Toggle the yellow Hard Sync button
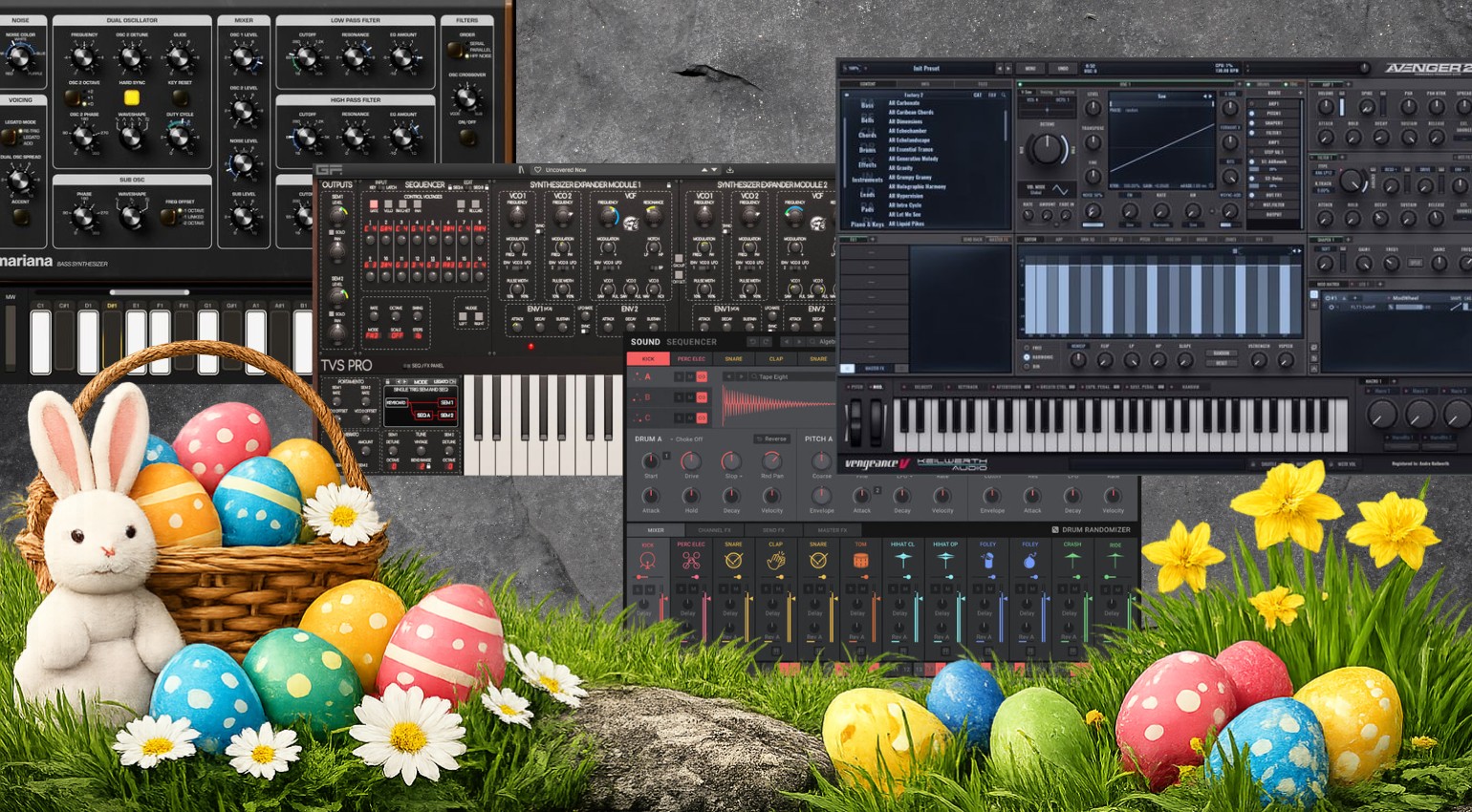 (132, 97)
